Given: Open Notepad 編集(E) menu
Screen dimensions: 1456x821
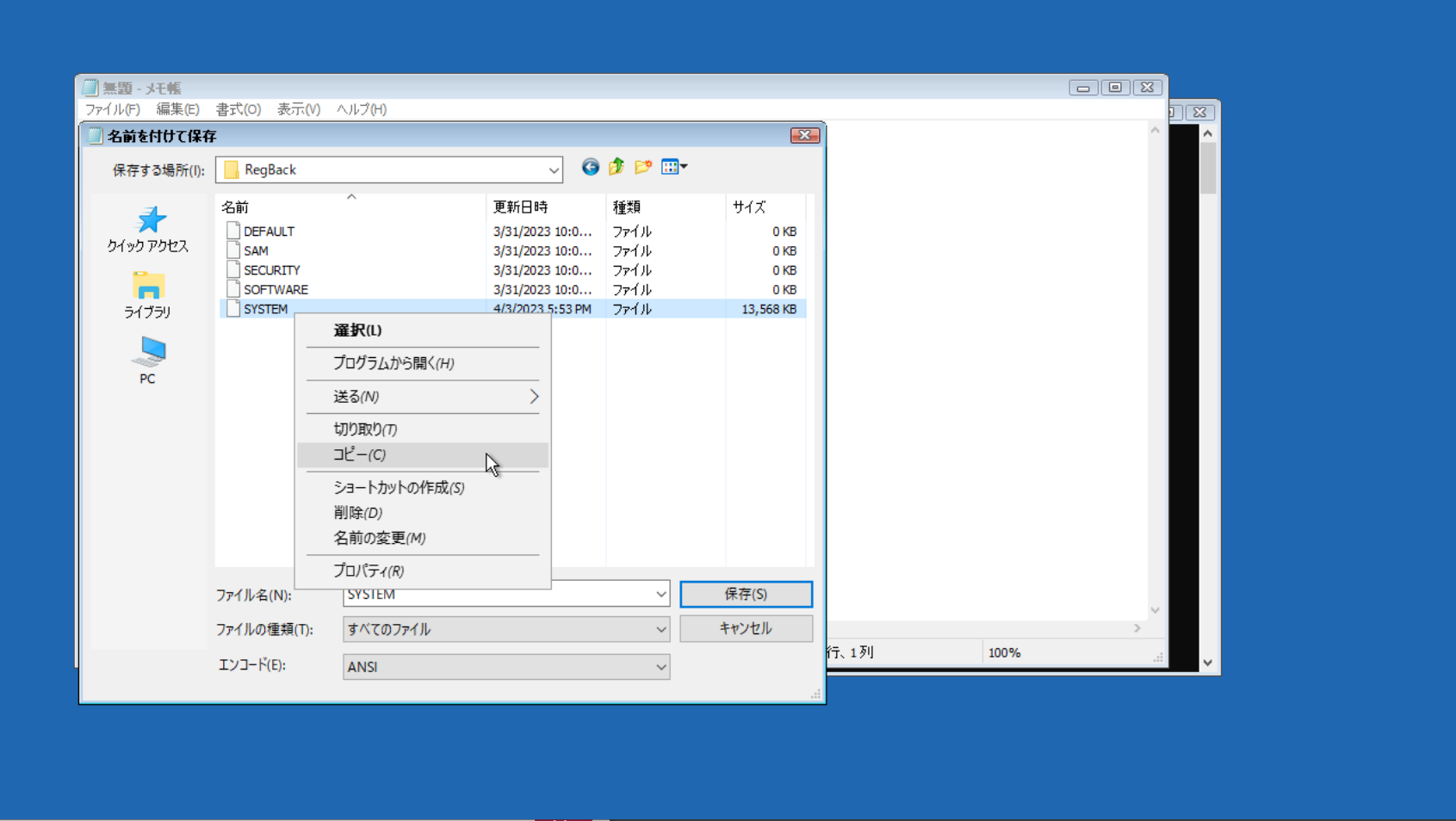Looking at the screenshot, I should tap(177, 109).
